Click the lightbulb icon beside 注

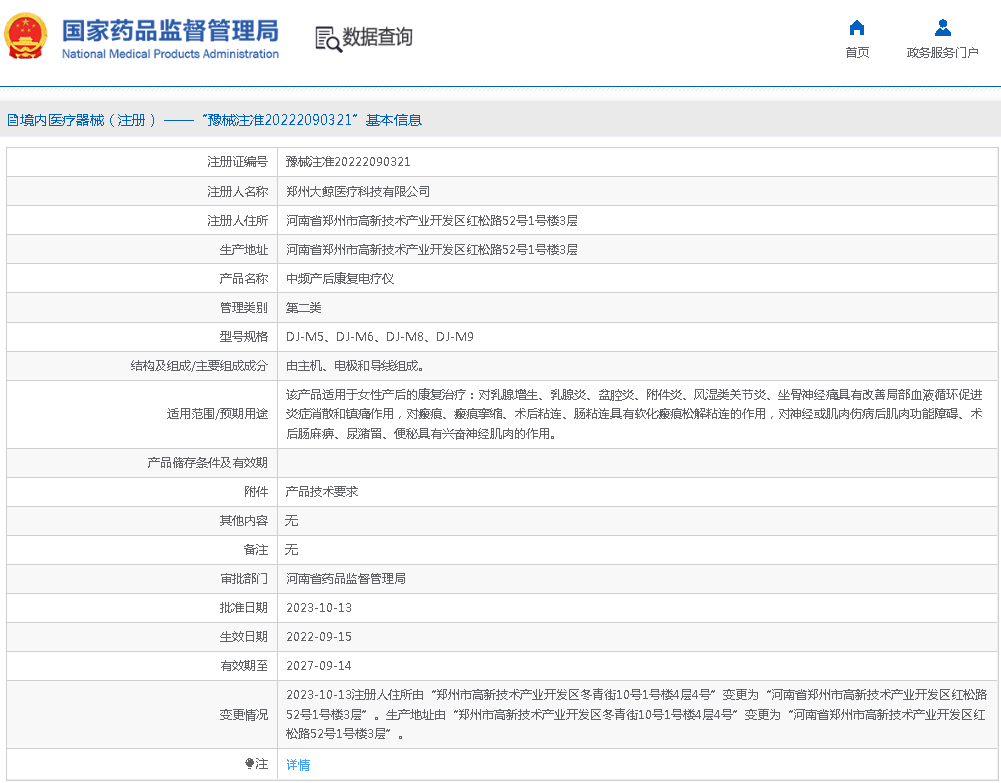[250, 764]
